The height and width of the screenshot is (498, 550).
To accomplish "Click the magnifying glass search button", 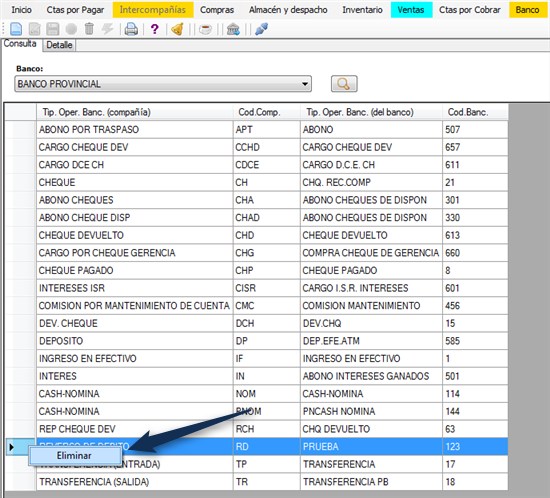I will [x=344, y=83].
